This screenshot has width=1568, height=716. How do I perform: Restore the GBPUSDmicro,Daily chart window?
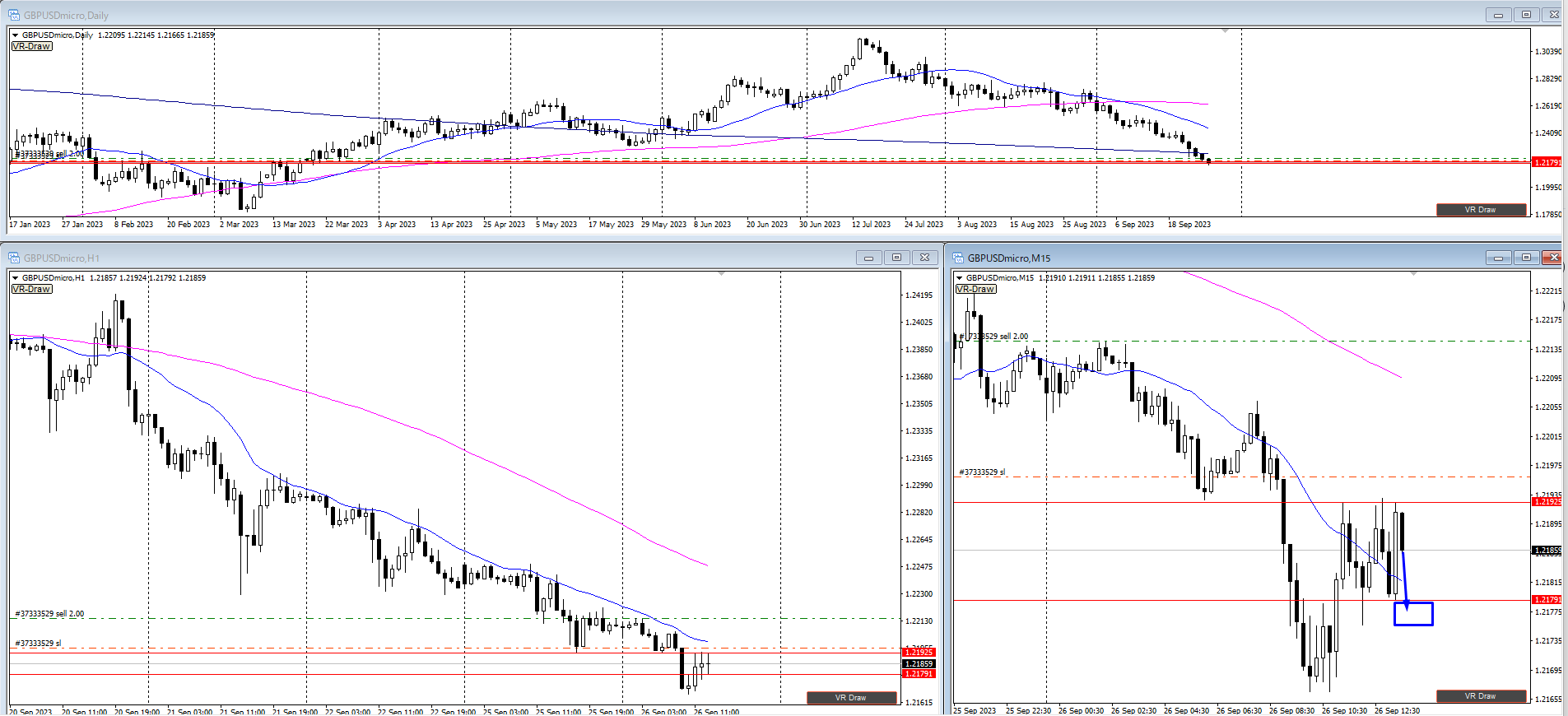click(x=1526, y=15)
